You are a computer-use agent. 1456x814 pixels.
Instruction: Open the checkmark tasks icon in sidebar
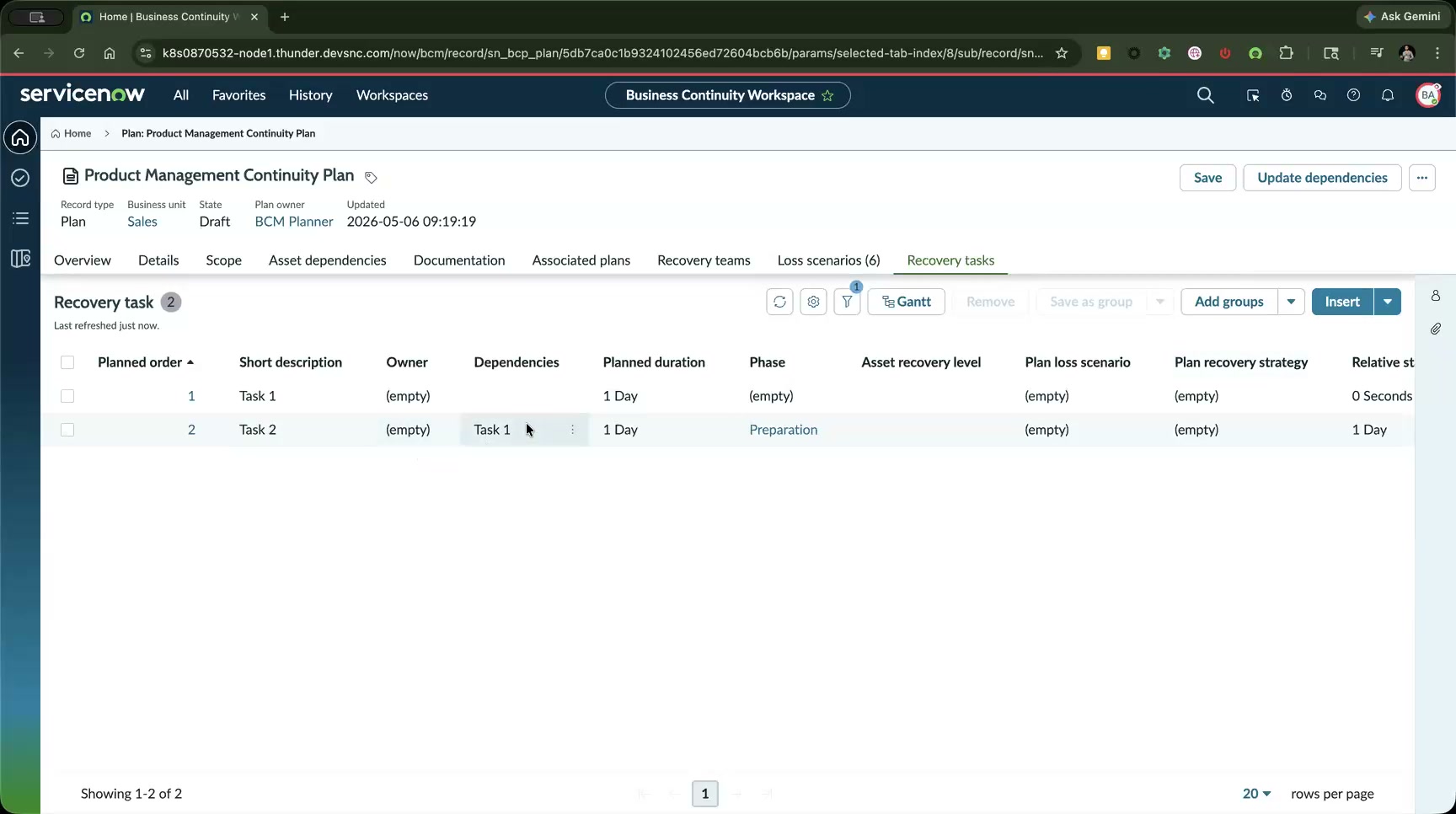(x=20, y=178)
